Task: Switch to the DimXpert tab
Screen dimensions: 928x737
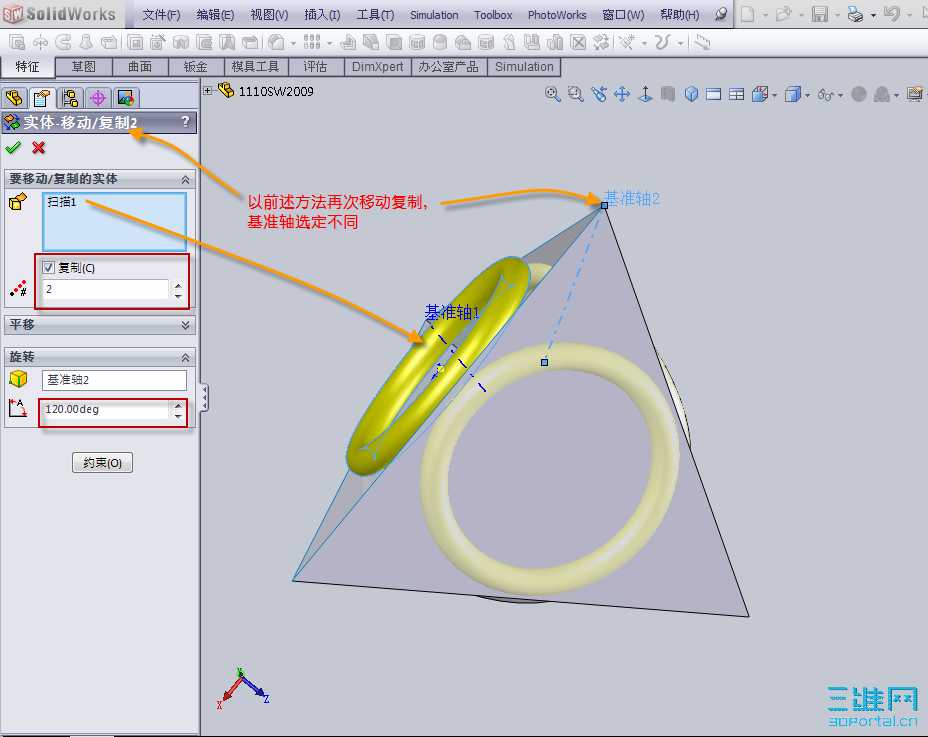Action: pos(378,67)
